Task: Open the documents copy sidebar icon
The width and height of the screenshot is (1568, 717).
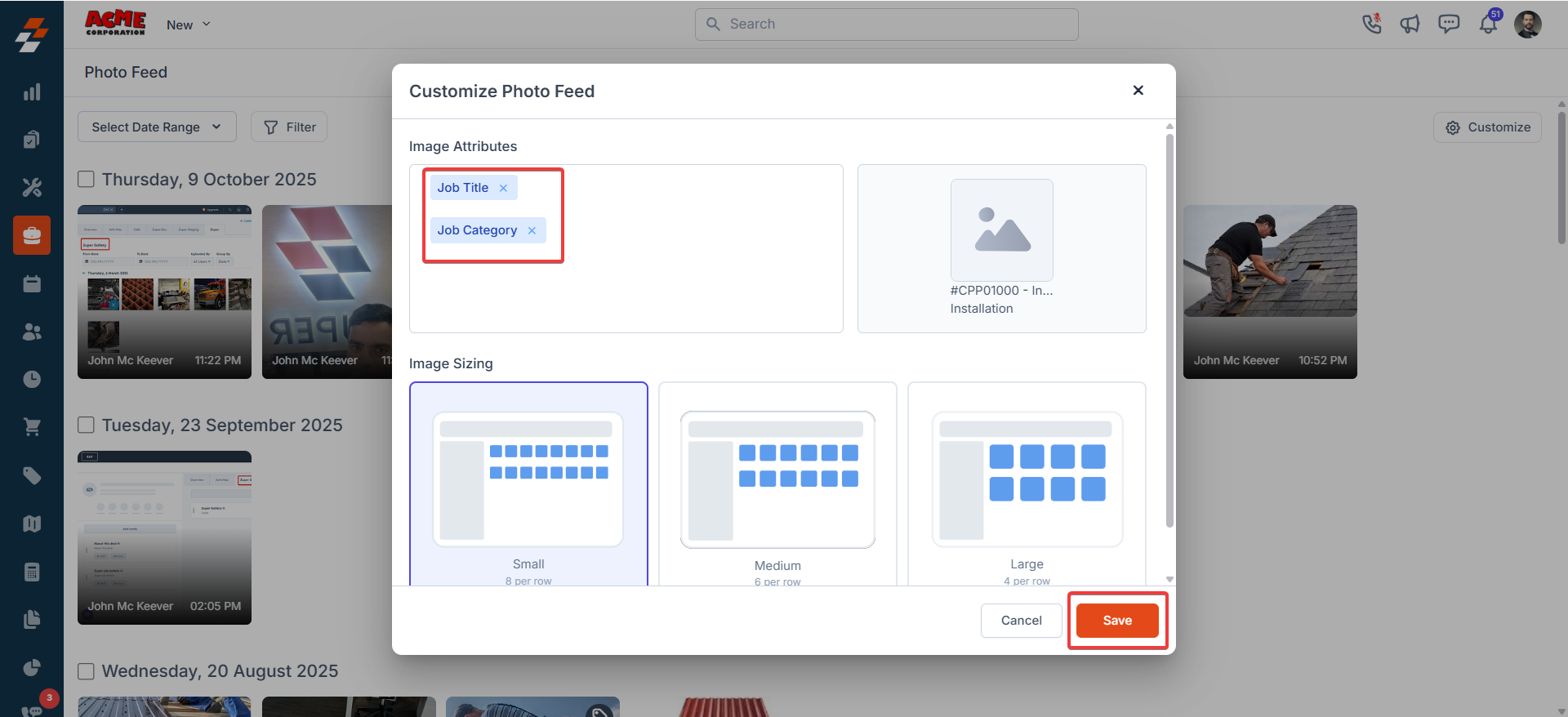Action: point(32,619)
